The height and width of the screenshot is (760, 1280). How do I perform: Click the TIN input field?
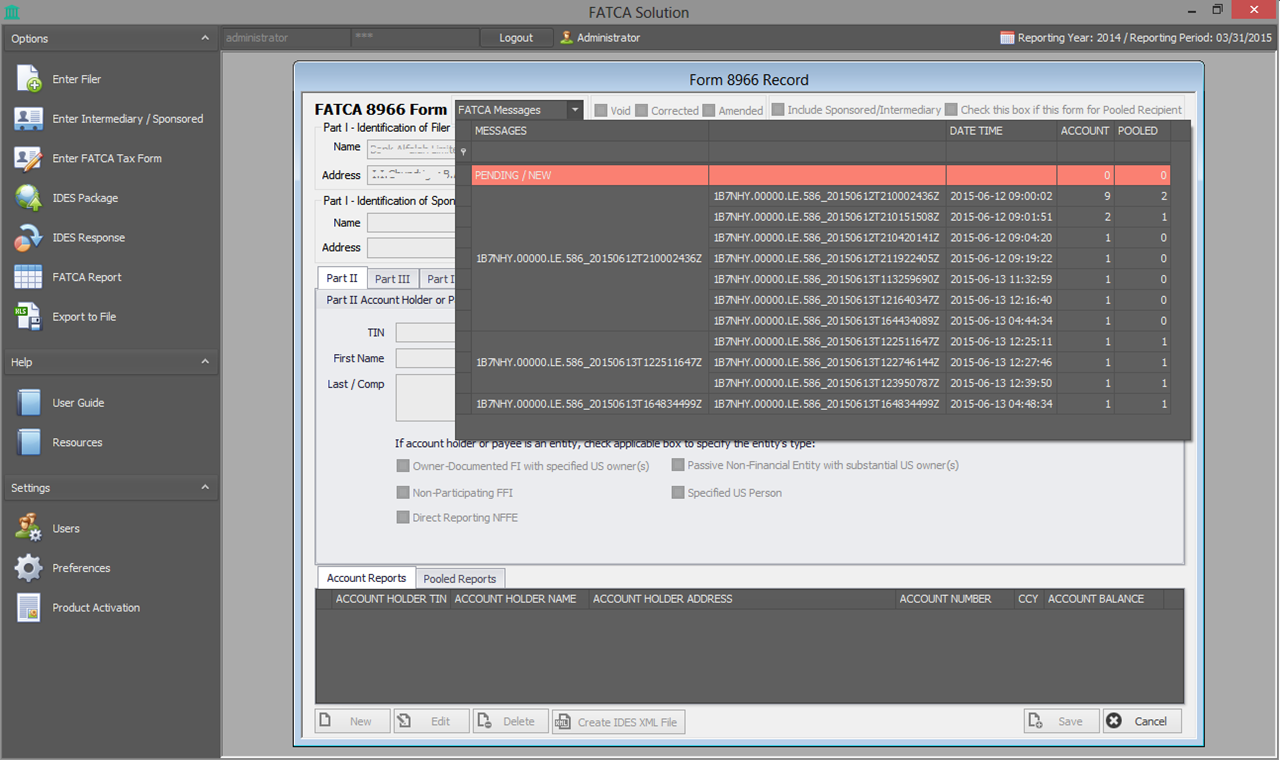tap(425, 333)
